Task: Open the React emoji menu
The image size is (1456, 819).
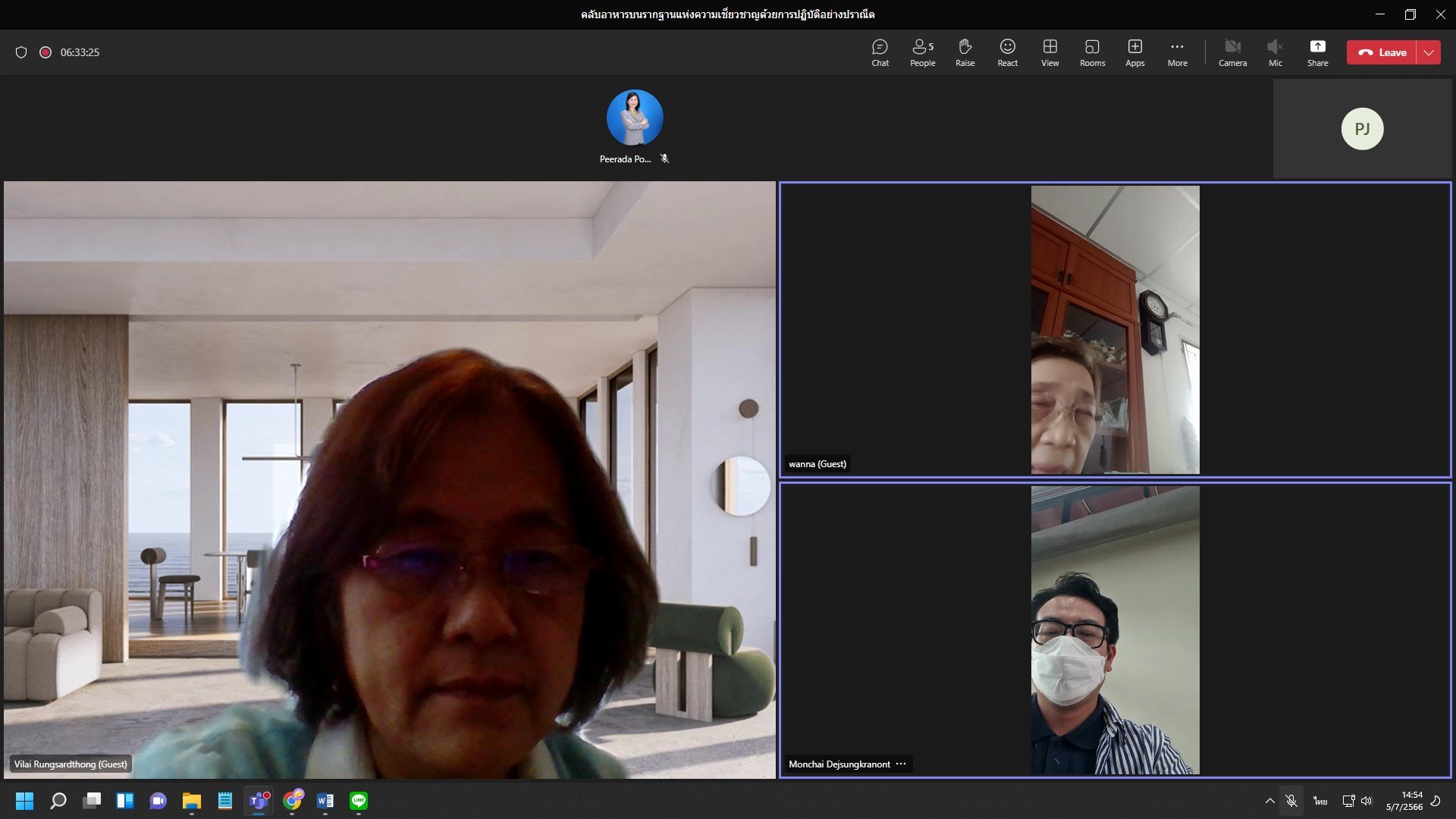Action: tap(1007, 52)
